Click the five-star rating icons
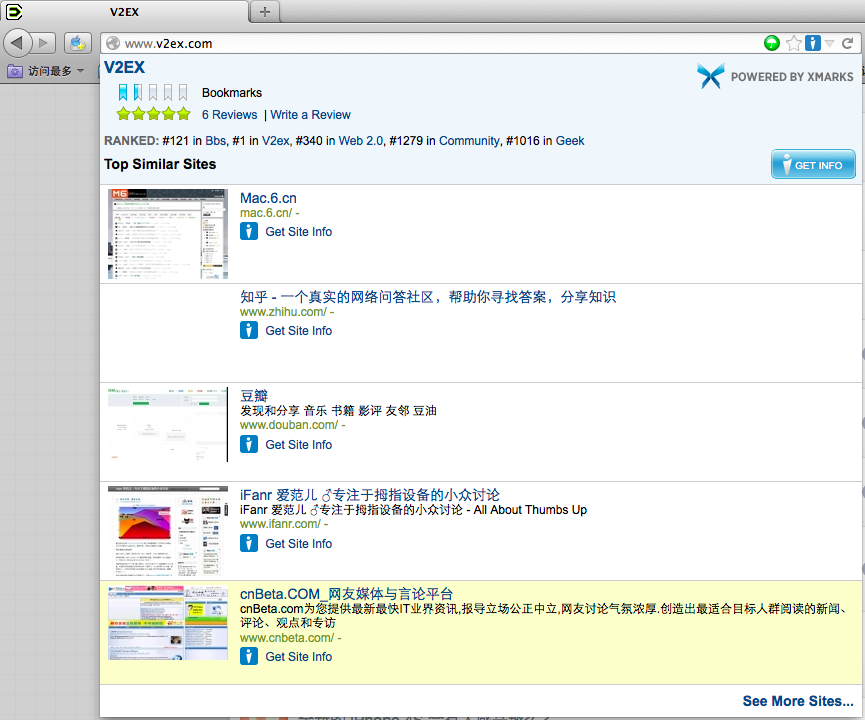 point(153,114)
